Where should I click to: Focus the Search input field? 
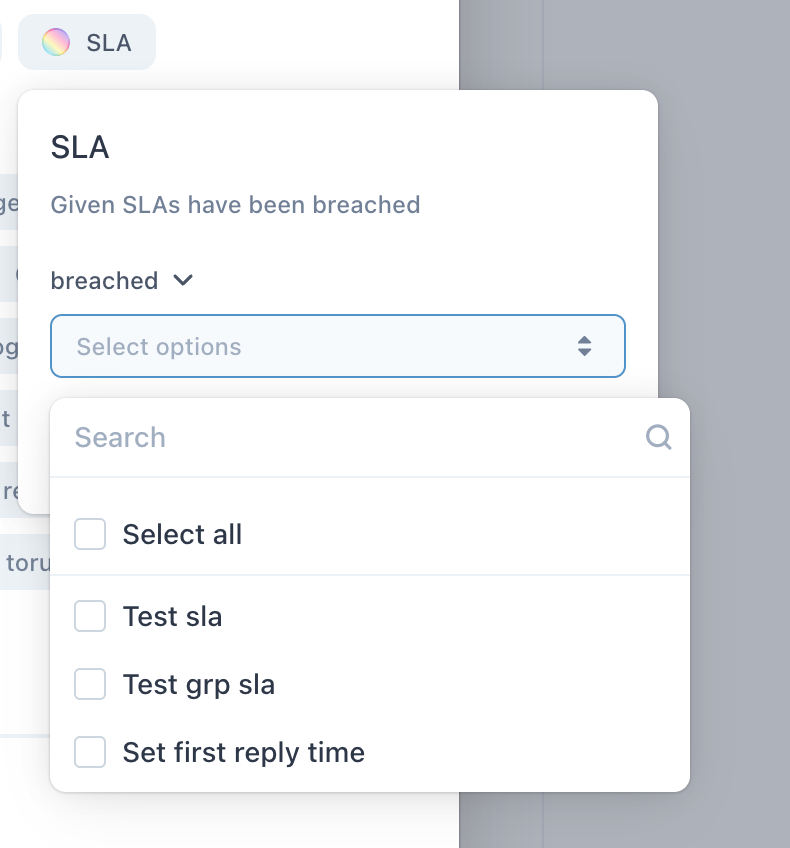(x=357, y=437)
